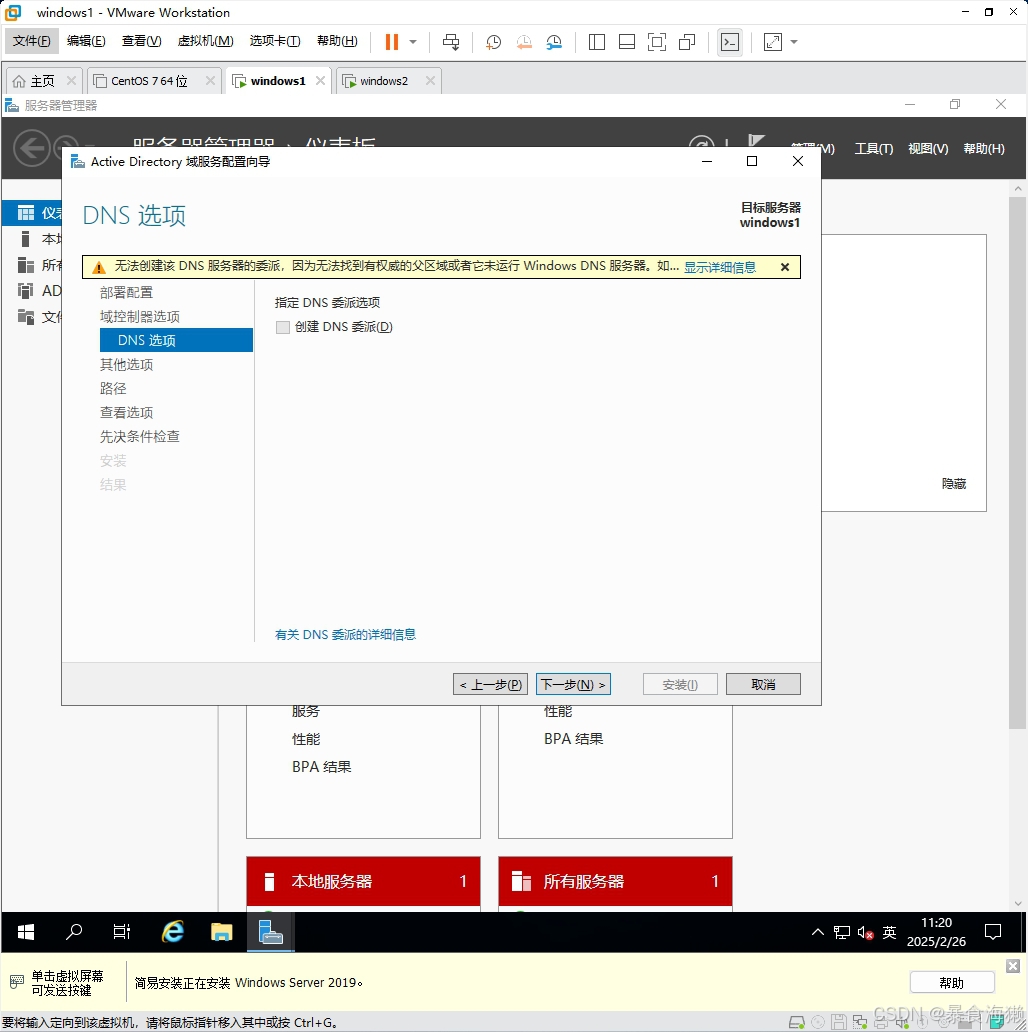Click the 上一步(P) button

[x=490, y=684]
